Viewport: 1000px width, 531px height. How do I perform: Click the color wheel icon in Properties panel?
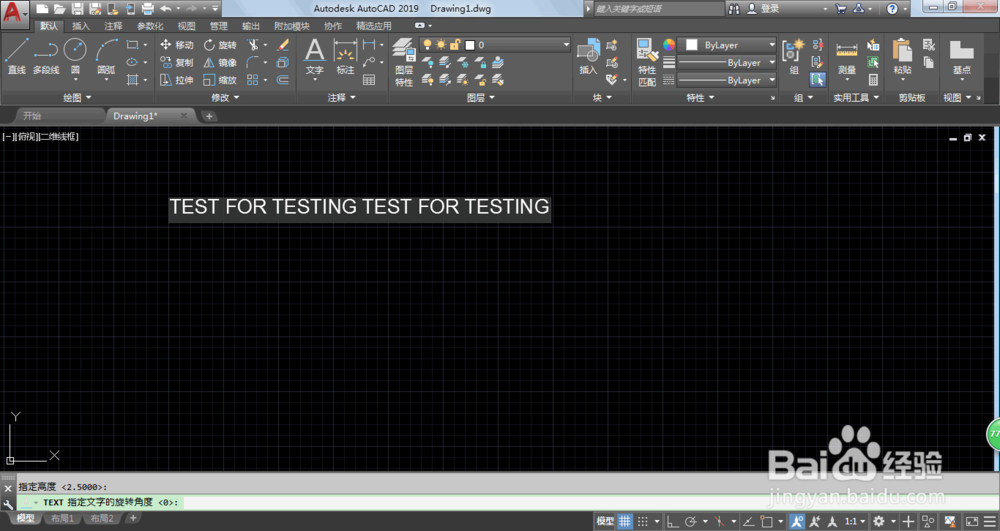(668, 45)
